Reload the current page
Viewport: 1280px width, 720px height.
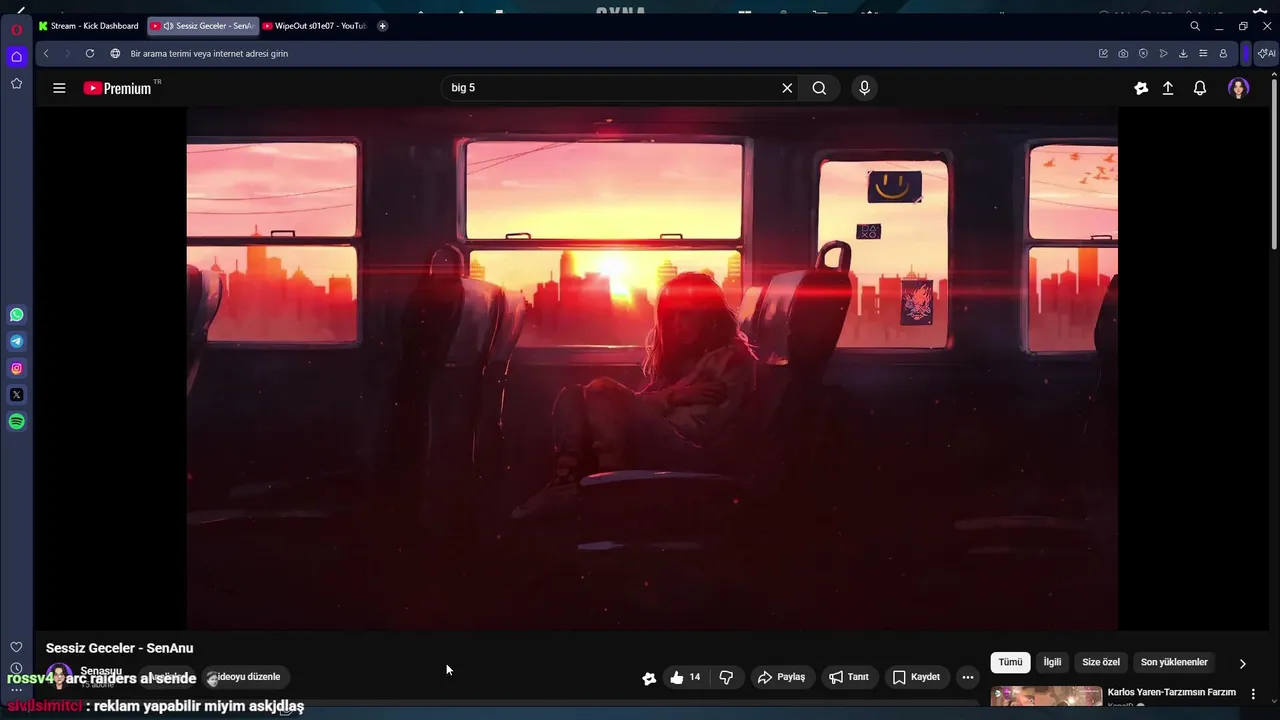pos(90,53)
